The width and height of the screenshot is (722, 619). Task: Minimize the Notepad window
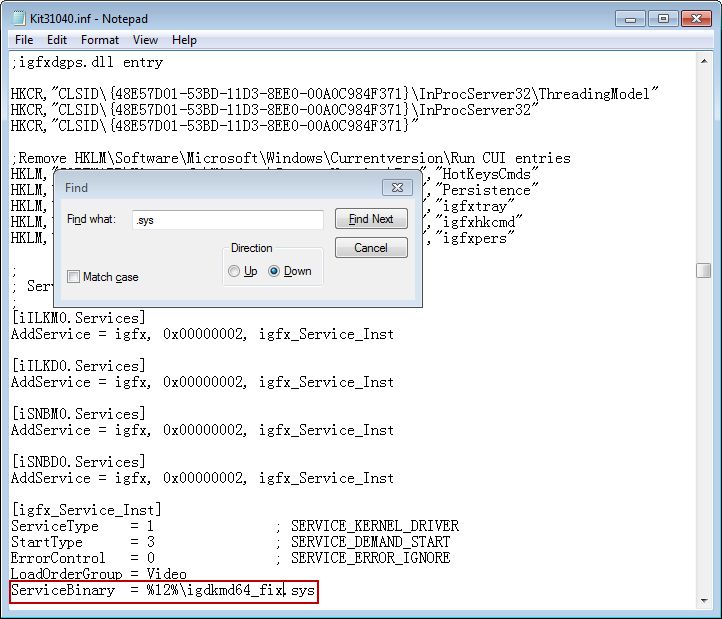pos(628,18)
